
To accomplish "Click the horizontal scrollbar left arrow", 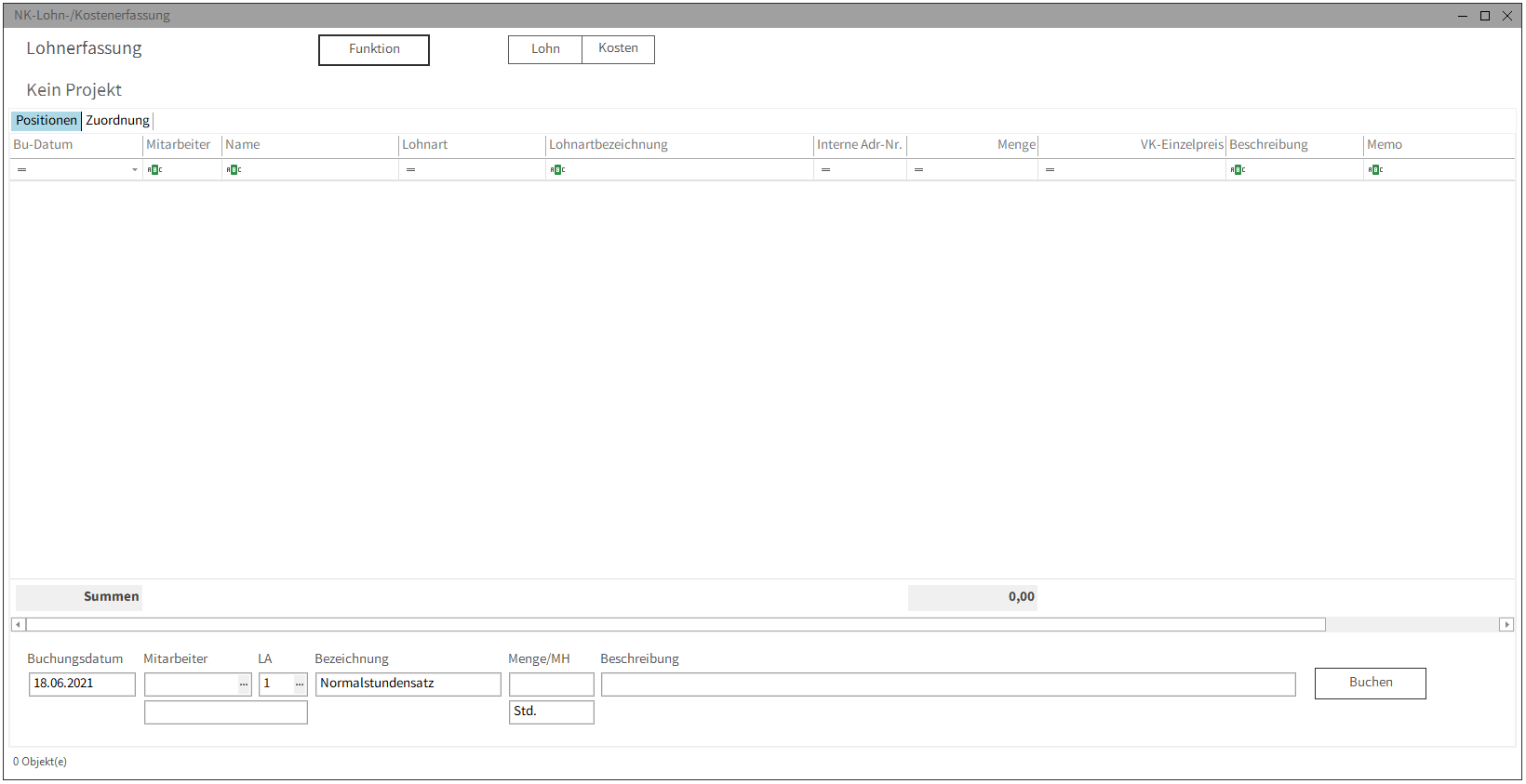I will pyautogui.click(x=18, y=625).
